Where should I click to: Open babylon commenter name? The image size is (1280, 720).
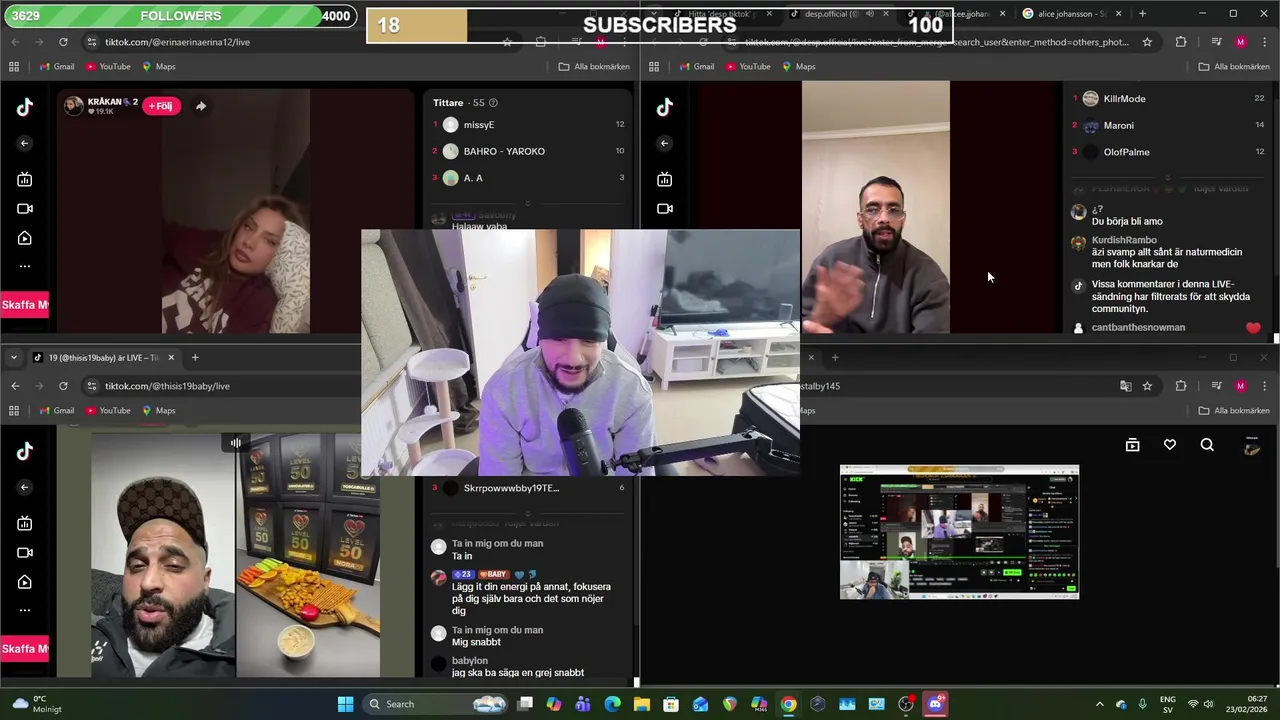[x=470, y=661]
